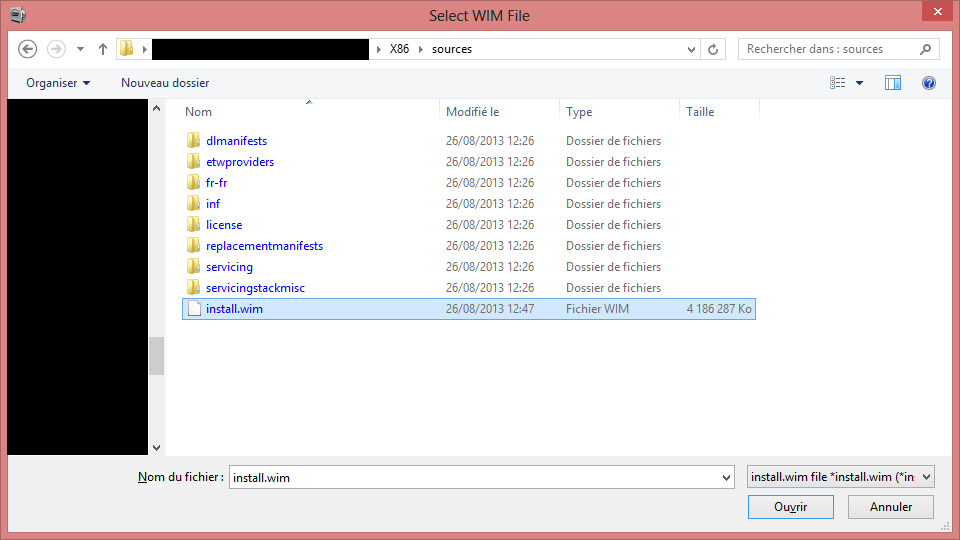Viewport: 960px width, 540px height.
Task: Refresh the current folder view
Action: [x=714, y=49]
